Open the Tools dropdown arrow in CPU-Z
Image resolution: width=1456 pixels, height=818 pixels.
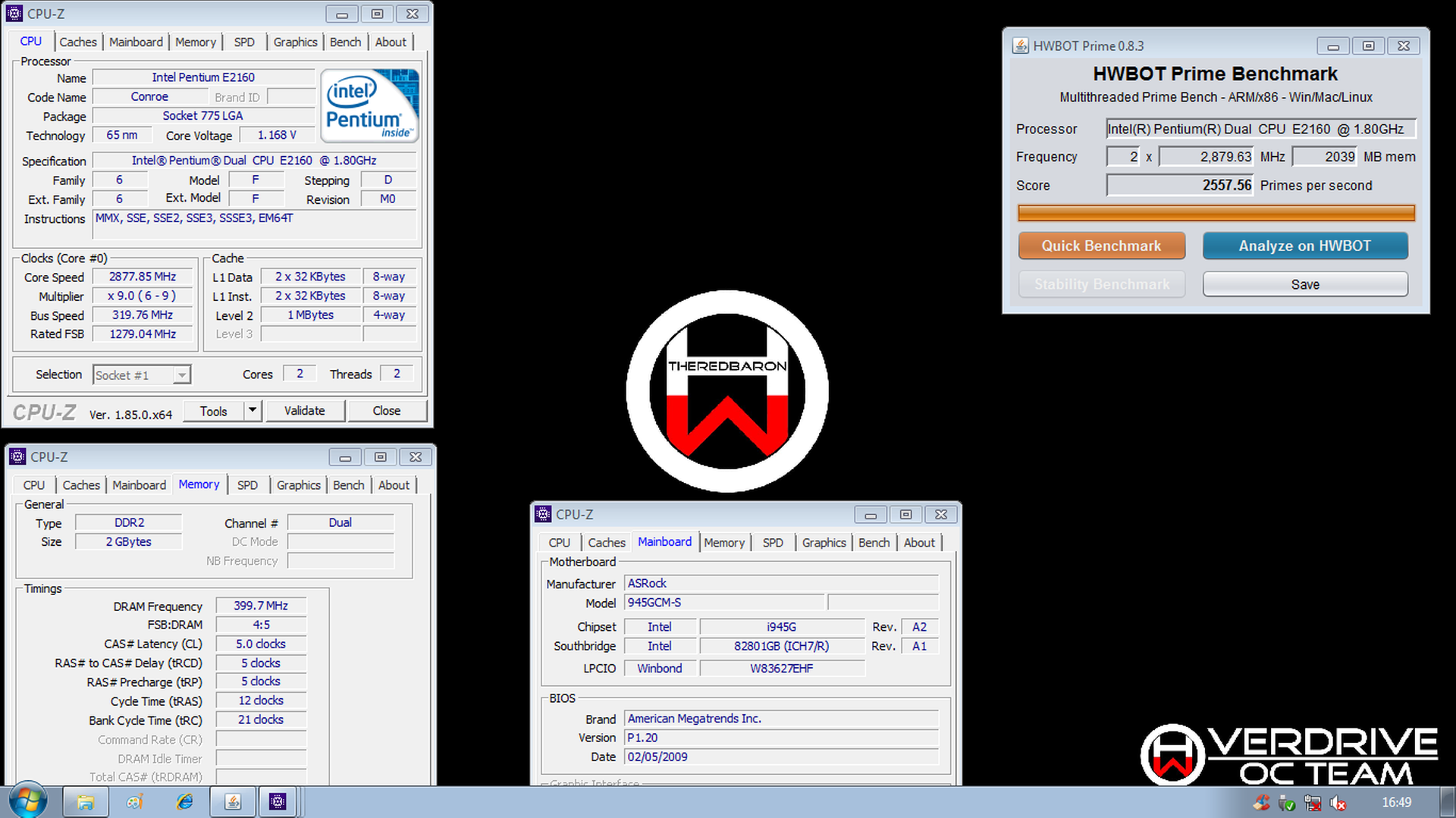click(252, 410)
